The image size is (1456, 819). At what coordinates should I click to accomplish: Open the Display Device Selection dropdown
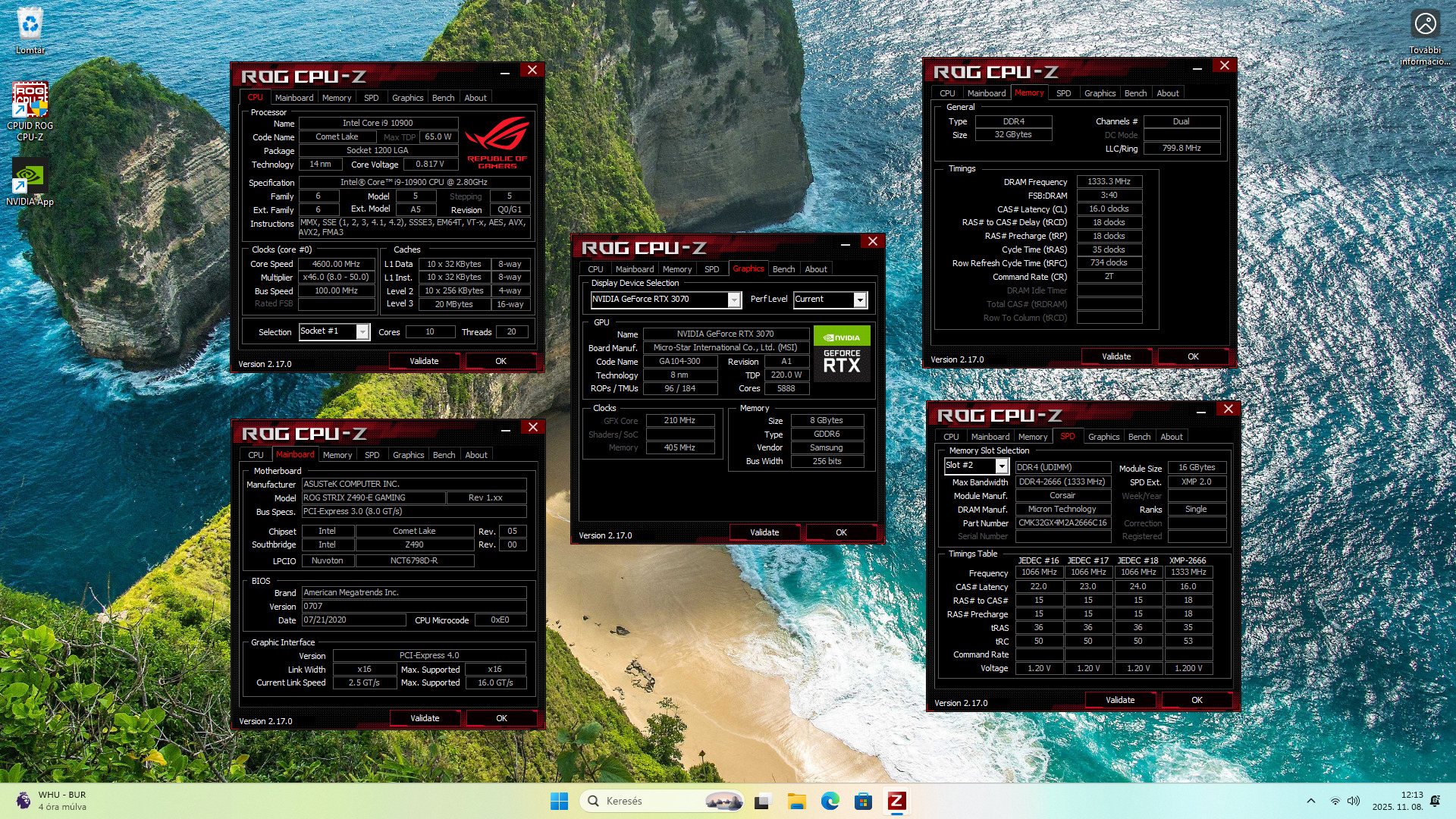point(733,300)
